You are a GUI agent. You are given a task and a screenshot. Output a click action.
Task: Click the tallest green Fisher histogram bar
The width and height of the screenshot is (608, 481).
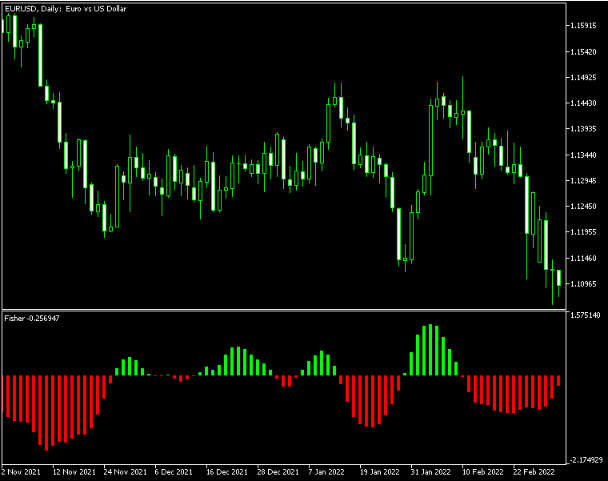(x=429, y=350)
